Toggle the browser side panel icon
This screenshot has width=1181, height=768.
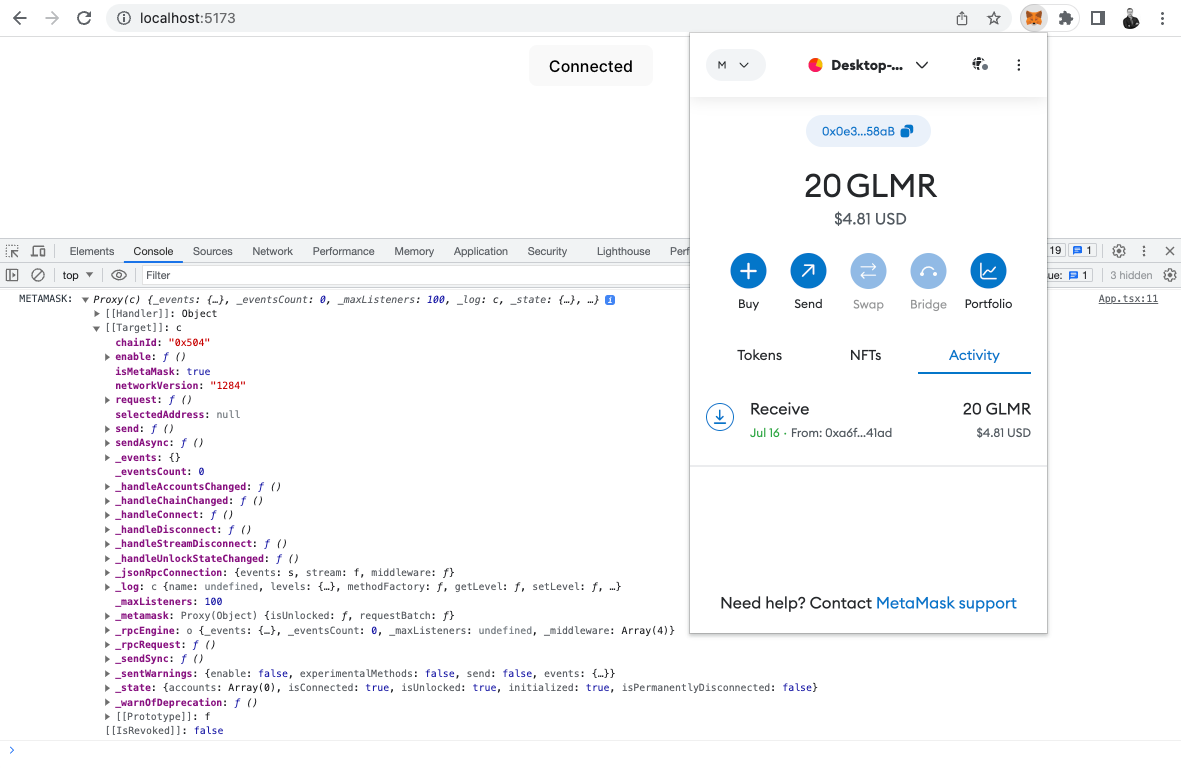click(x=1098, y=18)
